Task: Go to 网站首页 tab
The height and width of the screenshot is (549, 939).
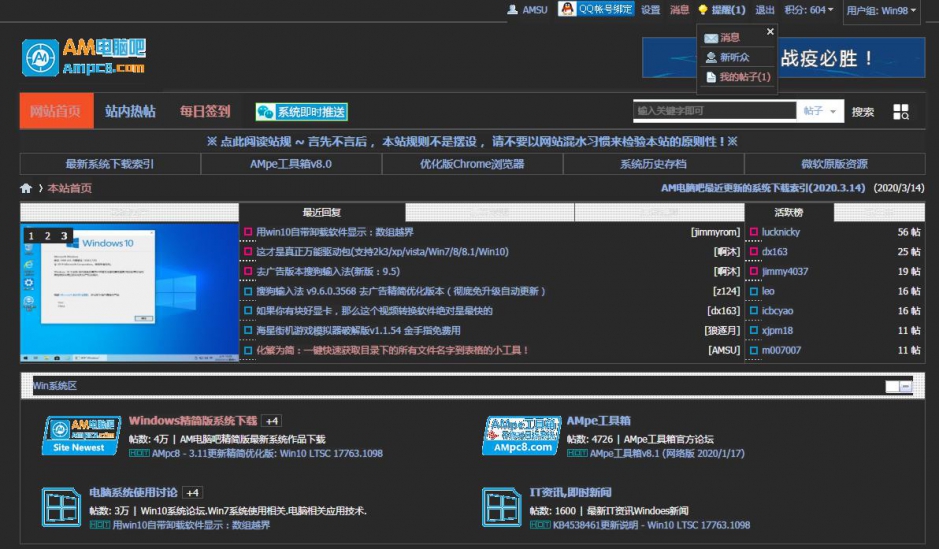Action: coord(56,111)
